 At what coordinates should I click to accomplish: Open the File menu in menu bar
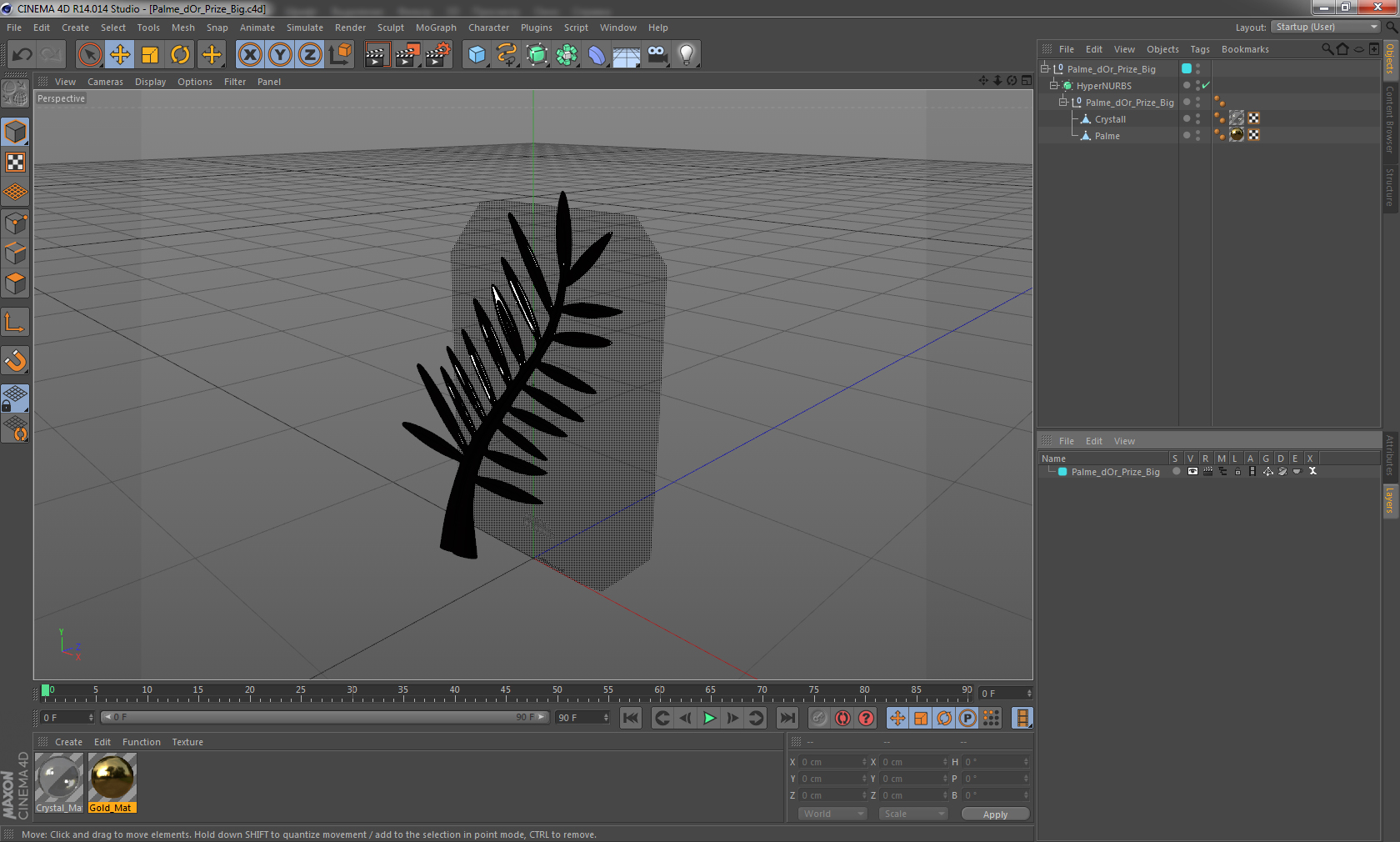point(14,28)
